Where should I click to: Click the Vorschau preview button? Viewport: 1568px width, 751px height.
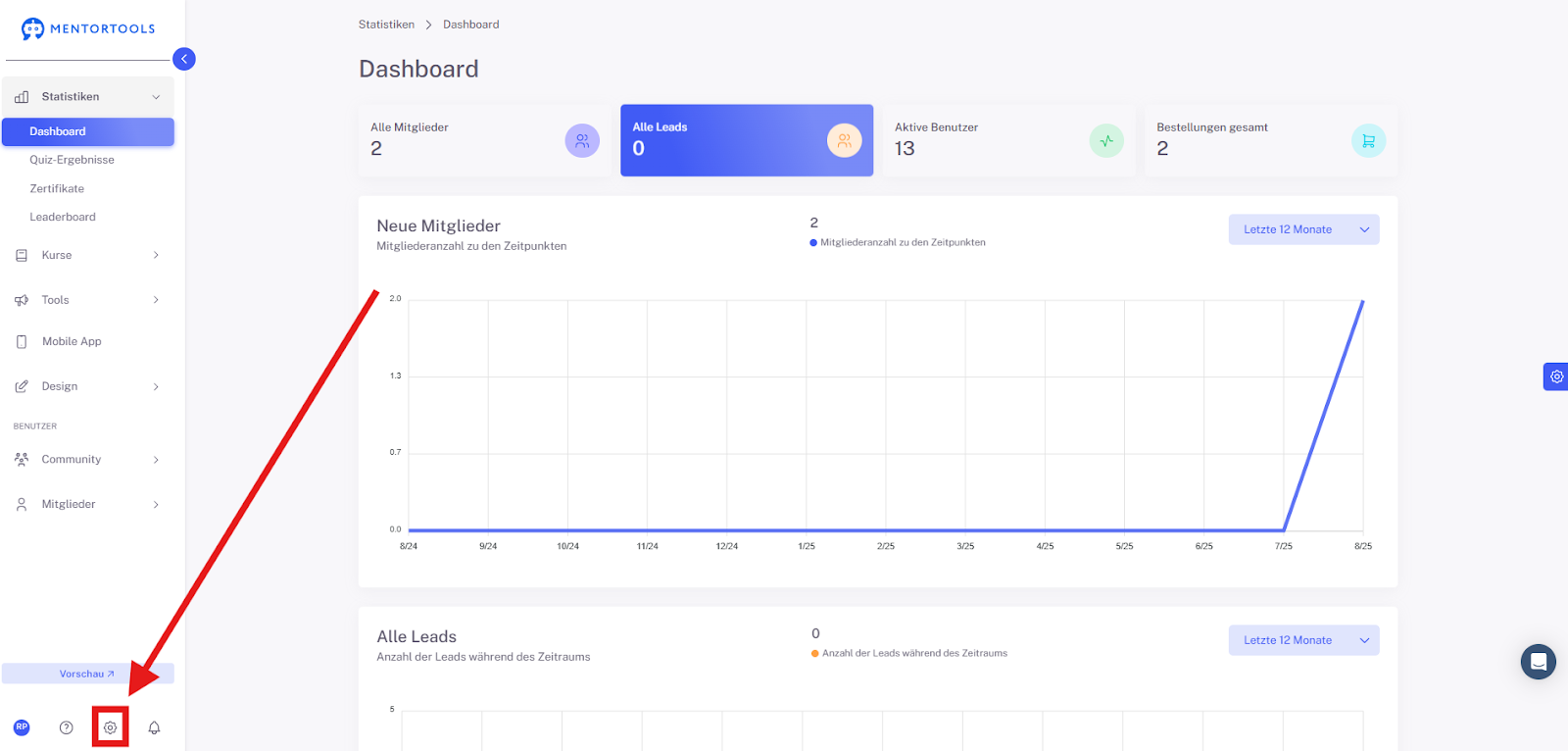click(87, 674)
